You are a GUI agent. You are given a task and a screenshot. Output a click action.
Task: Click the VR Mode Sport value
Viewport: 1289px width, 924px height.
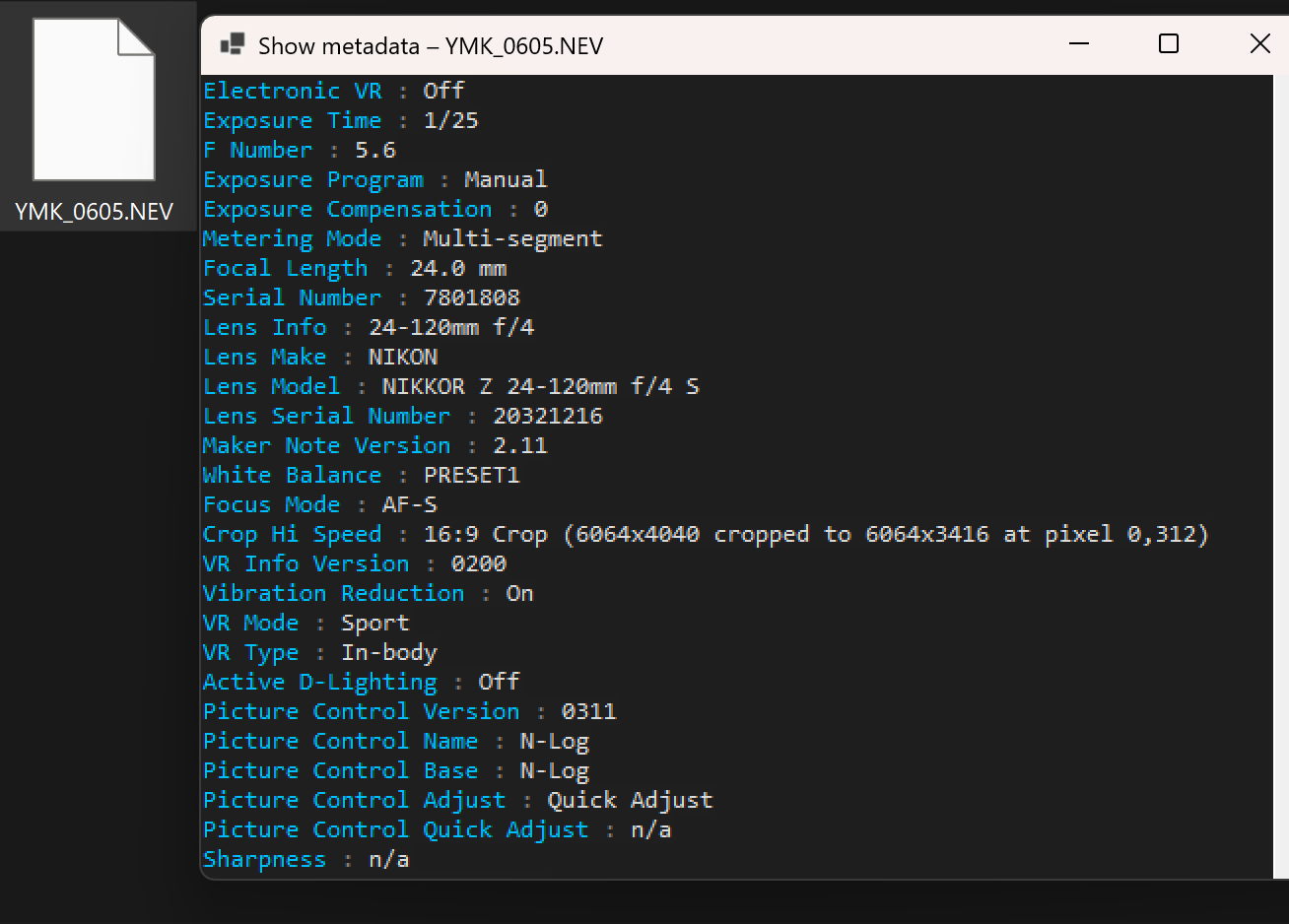pos(374,624)
